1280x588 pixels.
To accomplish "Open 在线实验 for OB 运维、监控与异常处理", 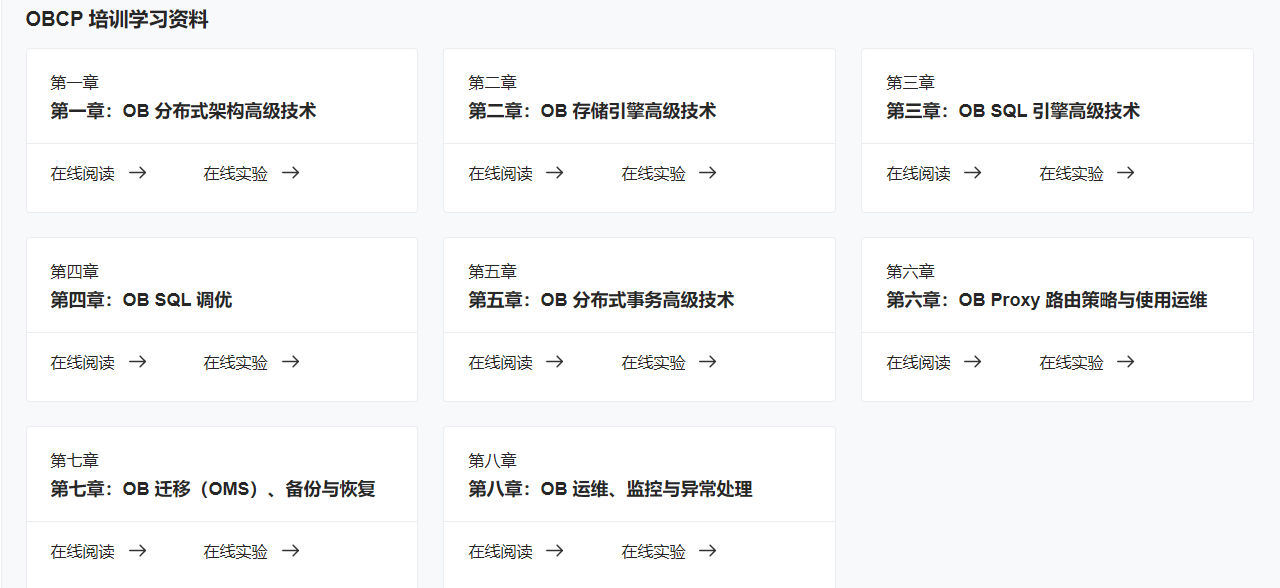I will (x=652, y=551).
